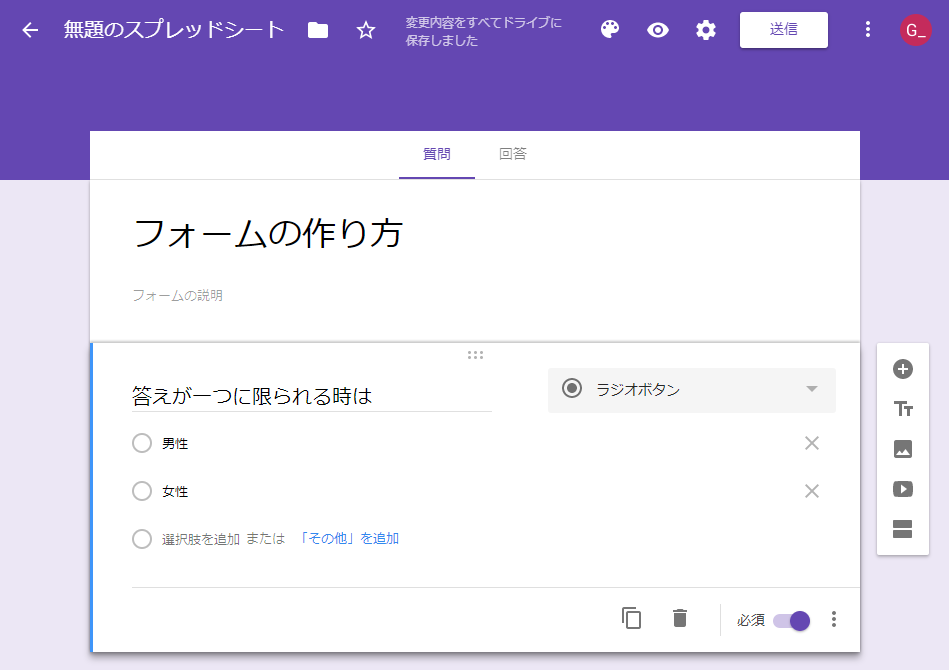Screen dimensions: 949x670
Task: Remove the 女性 option
Action: (812, 491)
